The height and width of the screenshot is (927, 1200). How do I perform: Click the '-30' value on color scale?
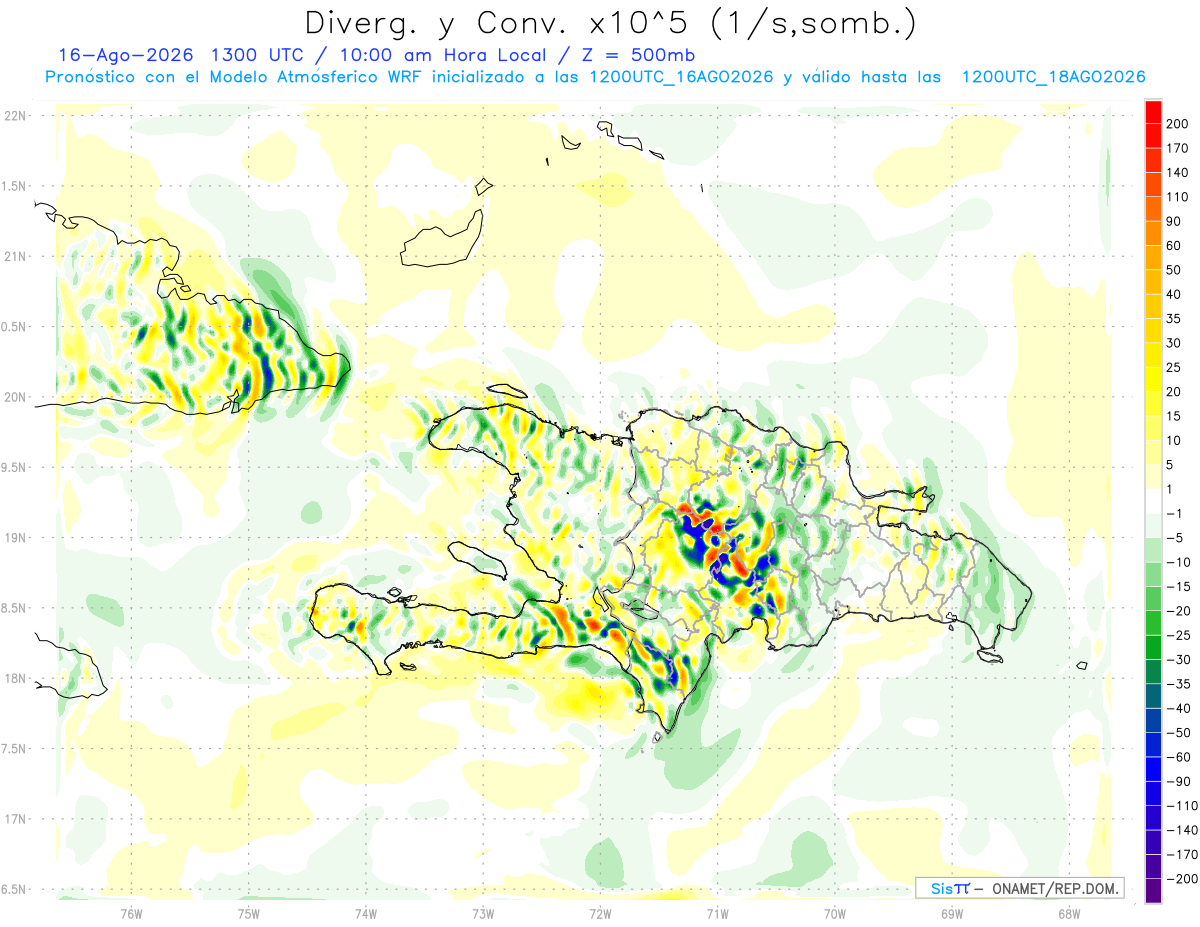[x=1177, y=659]
